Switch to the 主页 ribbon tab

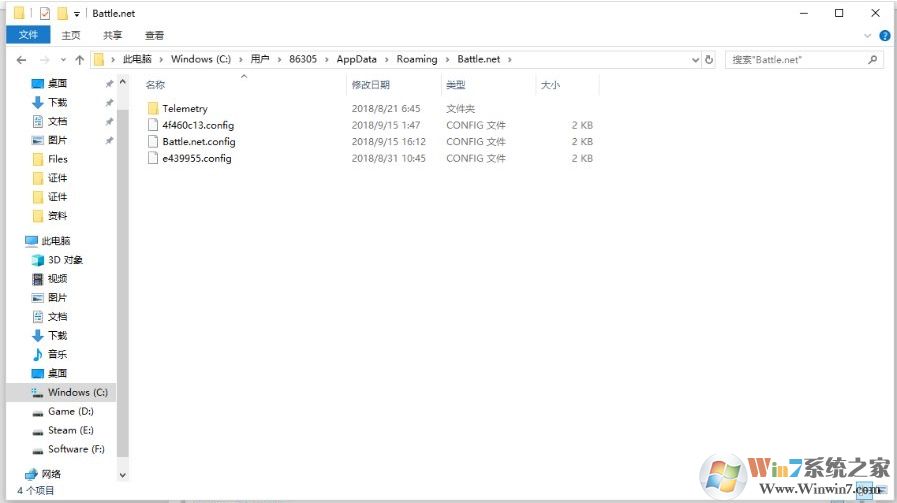click(71, 35)
